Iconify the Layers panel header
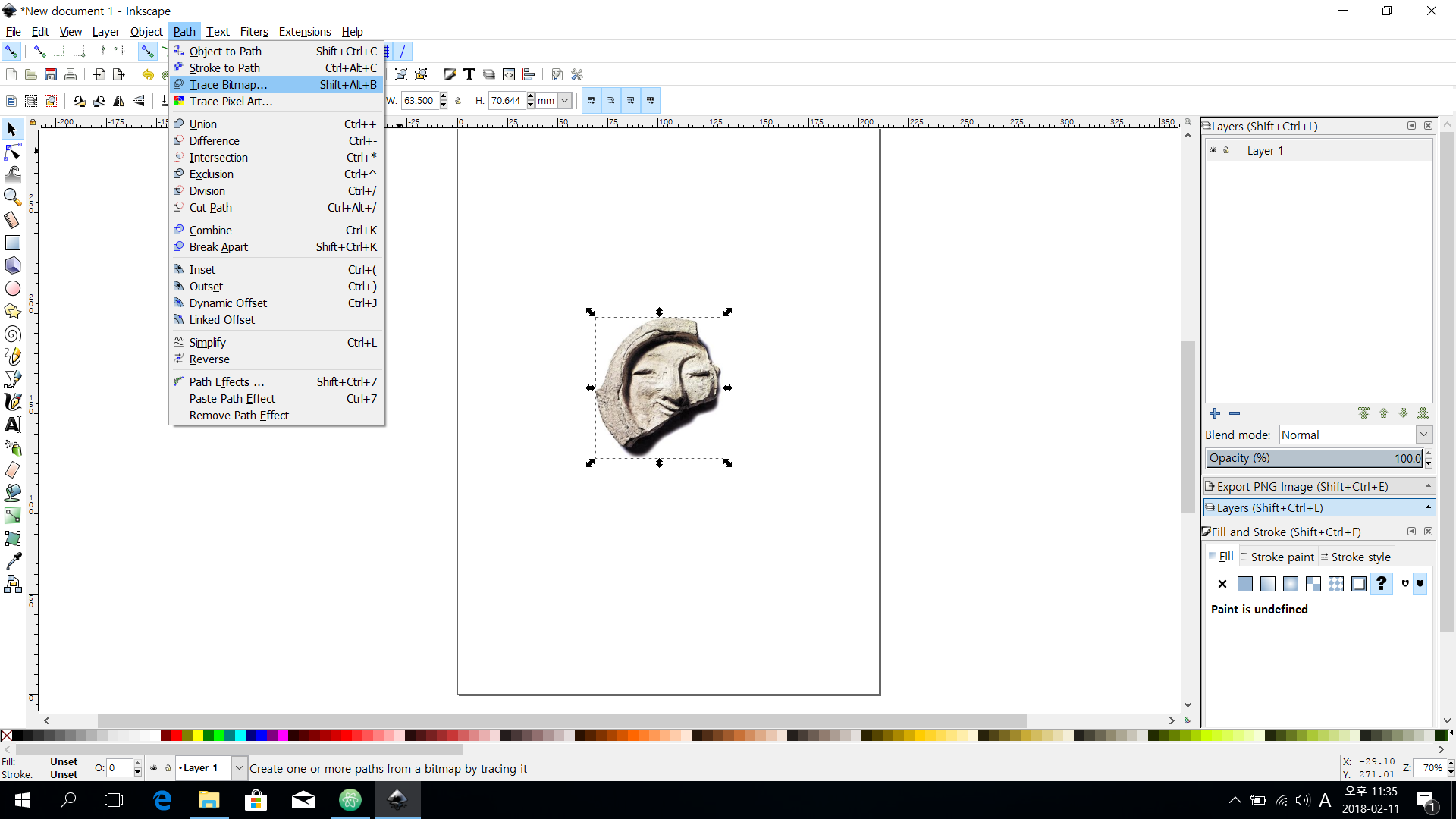Screen dimensions: 1456x819 (x=1411, y=126)
